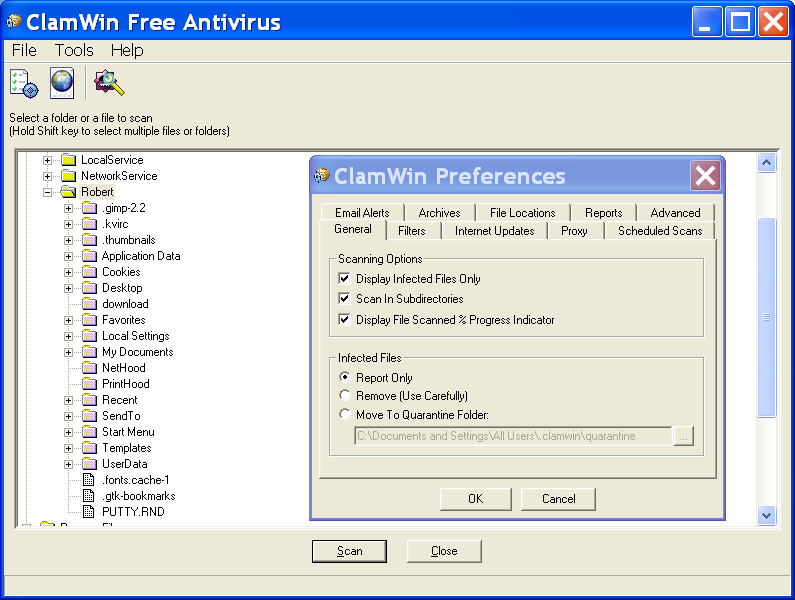The width and height of the screenshot is (795, 600).
Task: Click Cancel in Preferences dialog
Action: click(558, 499)
